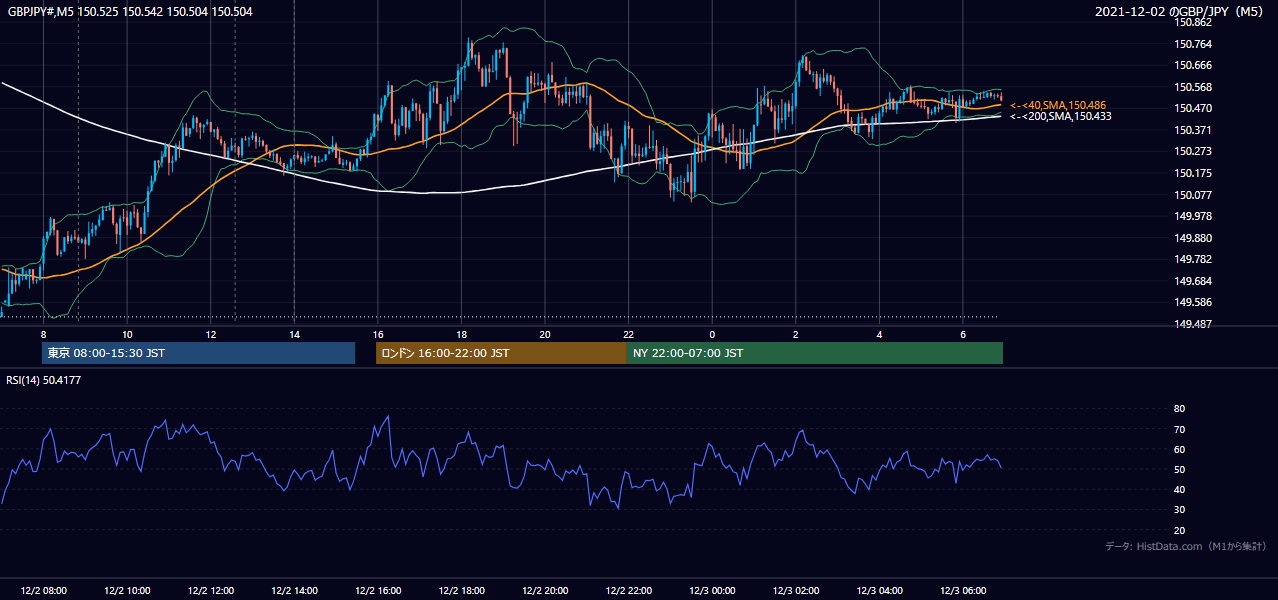1278x600 pixels.
Task: Click the 200 SMA label showing 150.433
Action: click(1061, 117)
